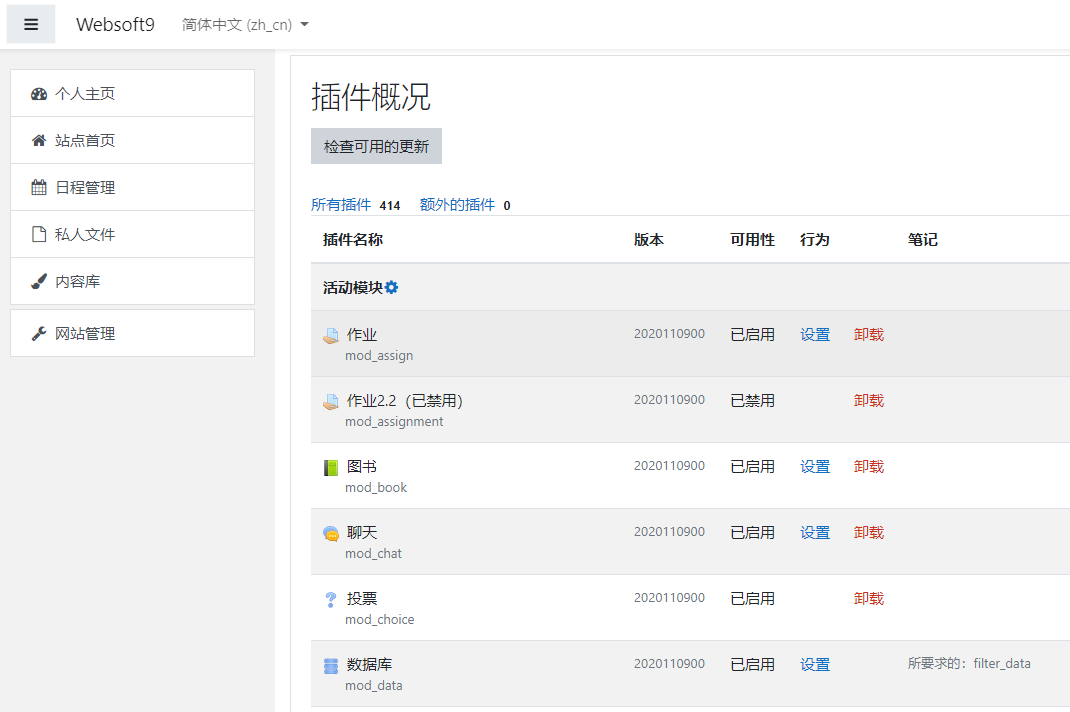The image size is (1070, 712).
Task: Show 所有插件 list
Action: click(341, 205)
